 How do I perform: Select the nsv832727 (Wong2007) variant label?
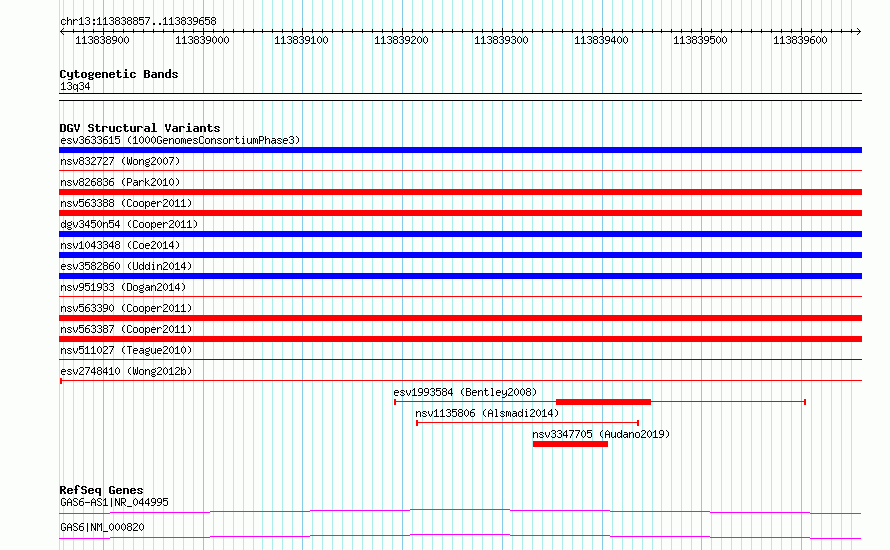point(120,161)
